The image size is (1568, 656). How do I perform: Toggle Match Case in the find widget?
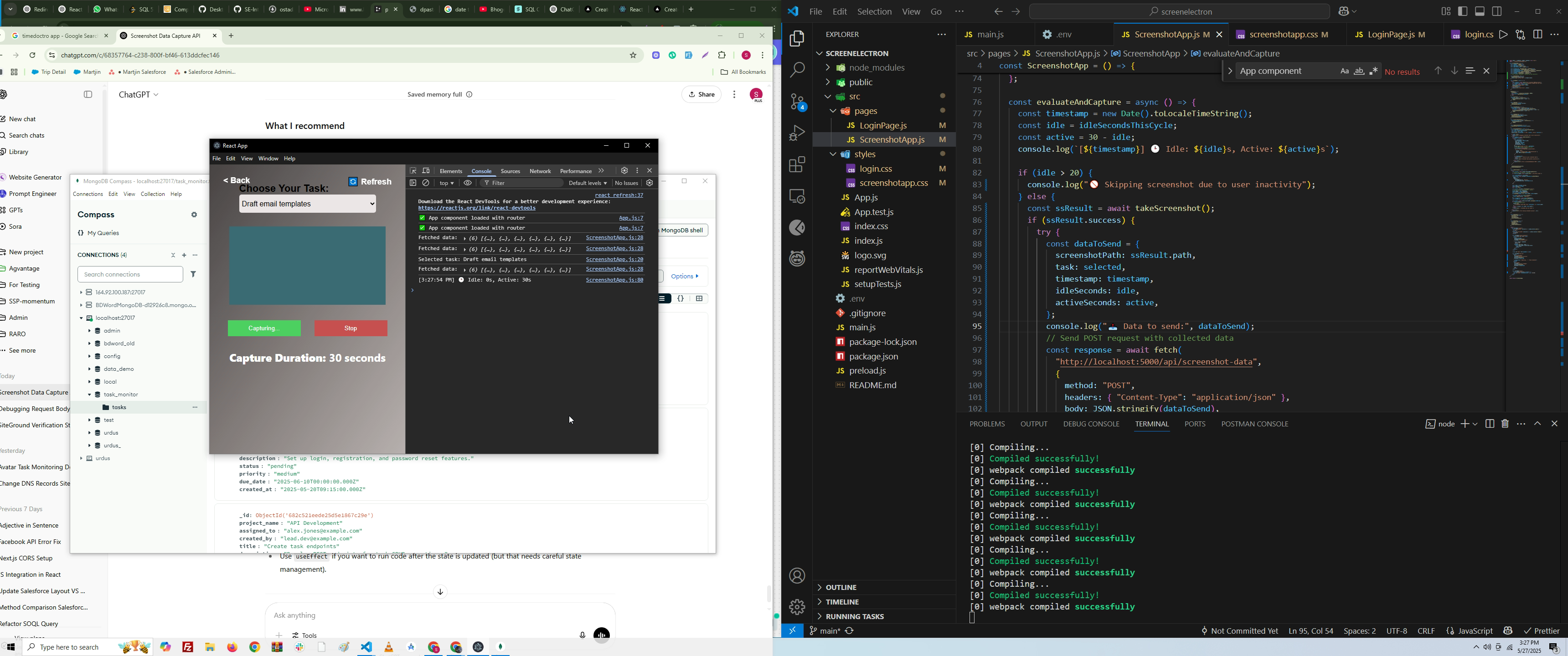[x=1345, y=72]
